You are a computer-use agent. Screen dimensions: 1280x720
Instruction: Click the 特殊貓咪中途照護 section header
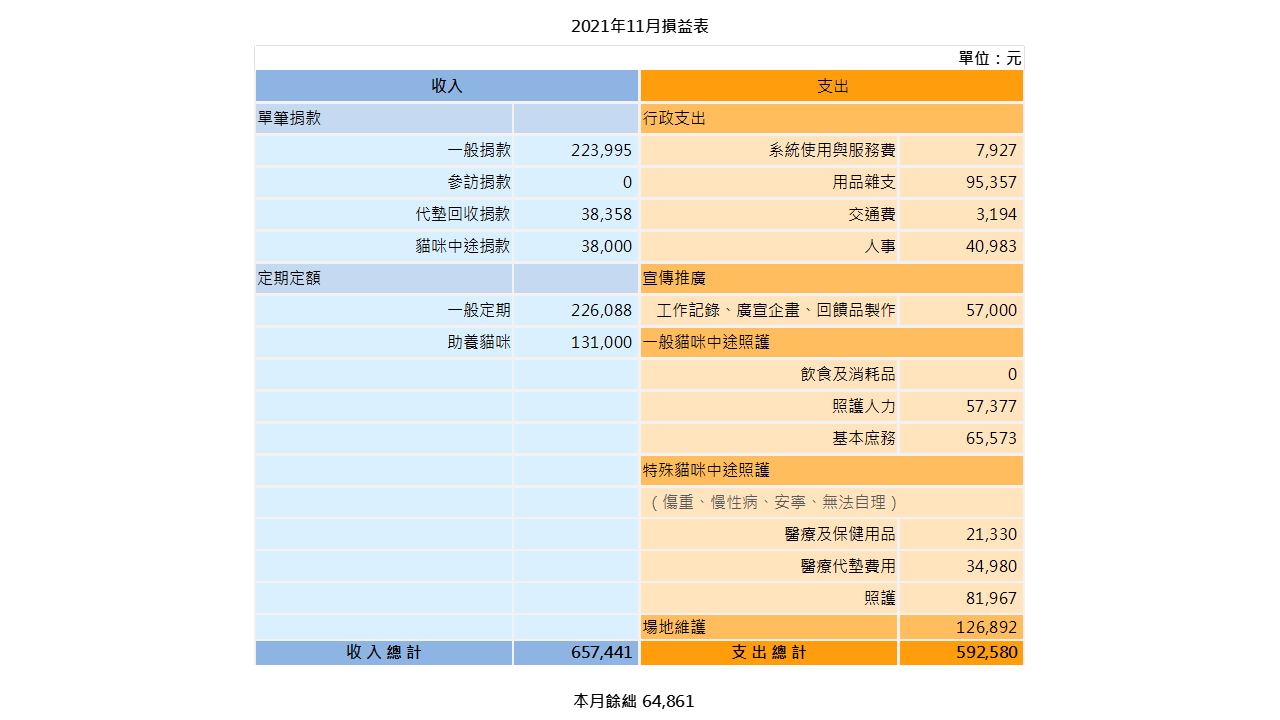tap(832, 470)
